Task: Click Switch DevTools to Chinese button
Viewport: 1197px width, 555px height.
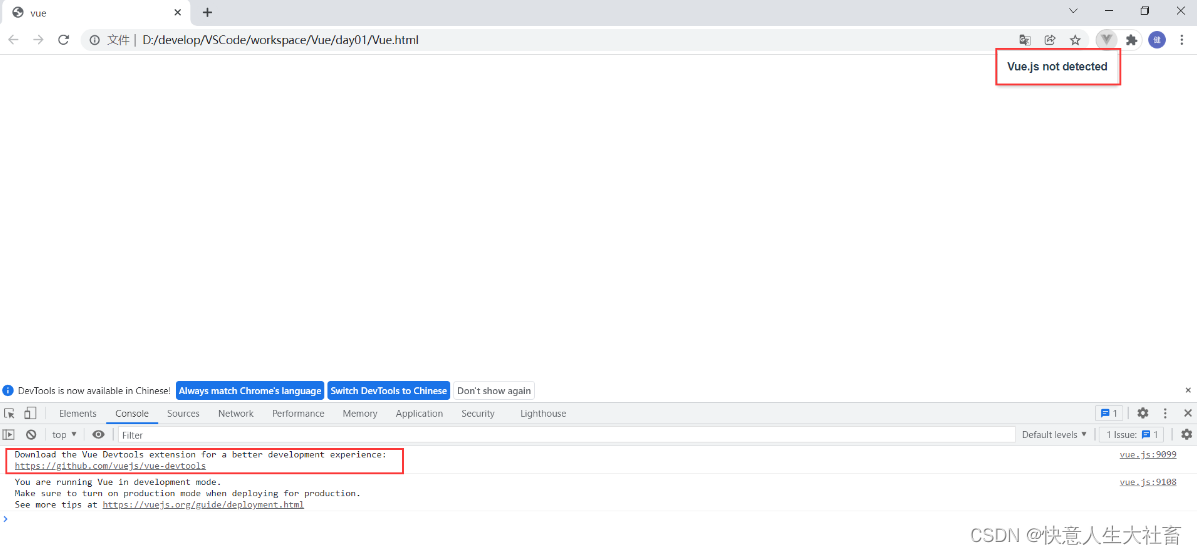Action: point(389,390)
